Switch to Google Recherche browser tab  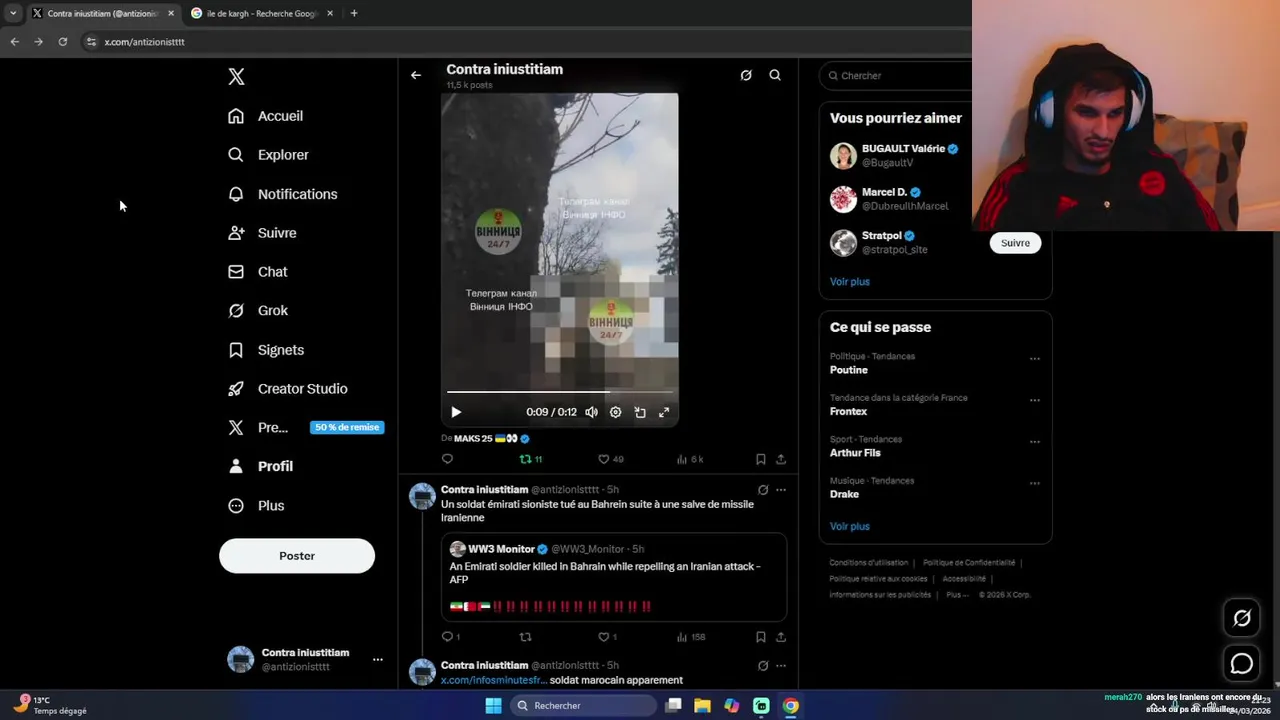[x=261, y=13]
